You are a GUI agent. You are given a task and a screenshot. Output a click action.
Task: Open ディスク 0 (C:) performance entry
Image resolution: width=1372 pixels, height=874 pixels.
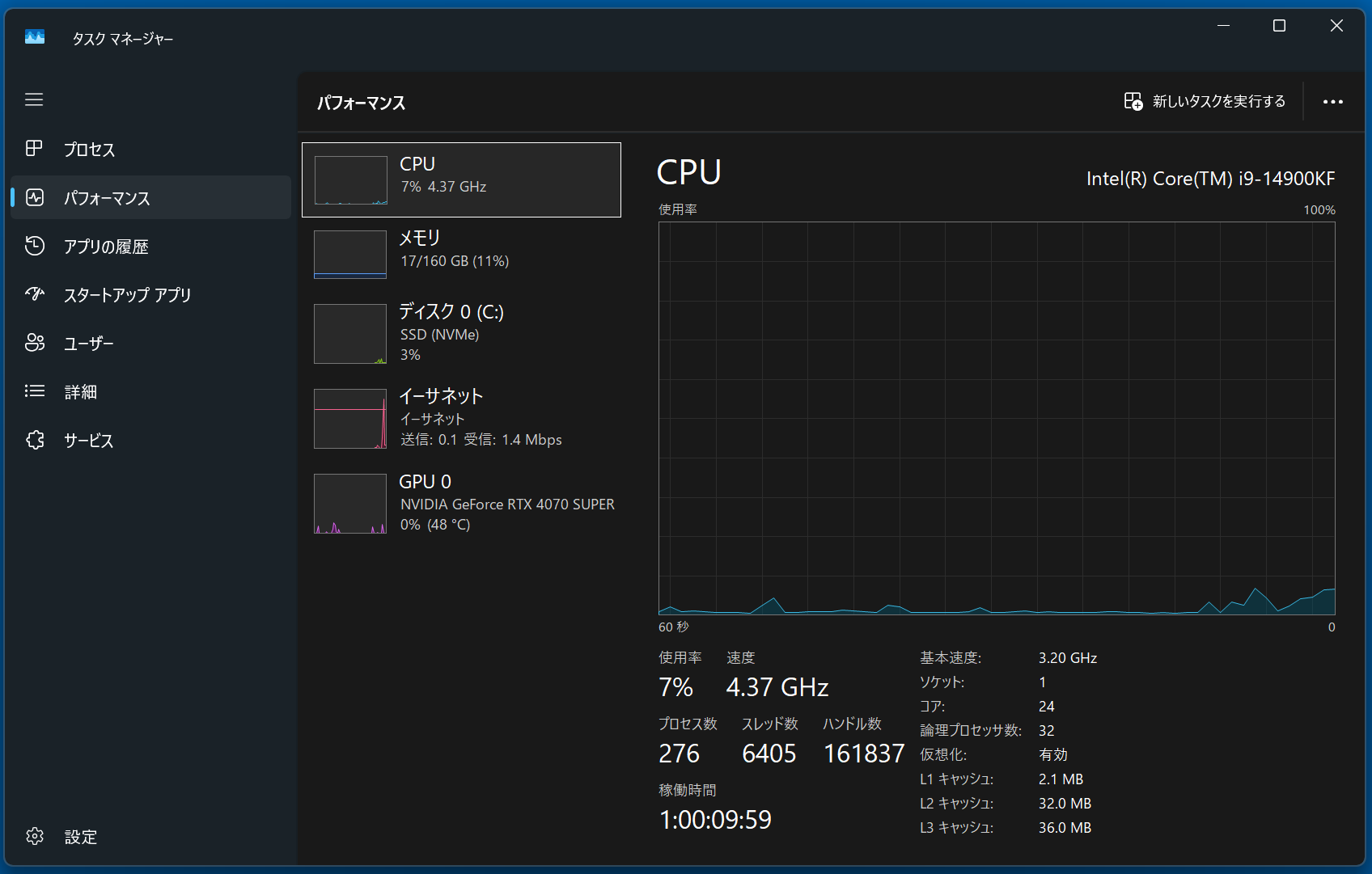pos(461,333)
